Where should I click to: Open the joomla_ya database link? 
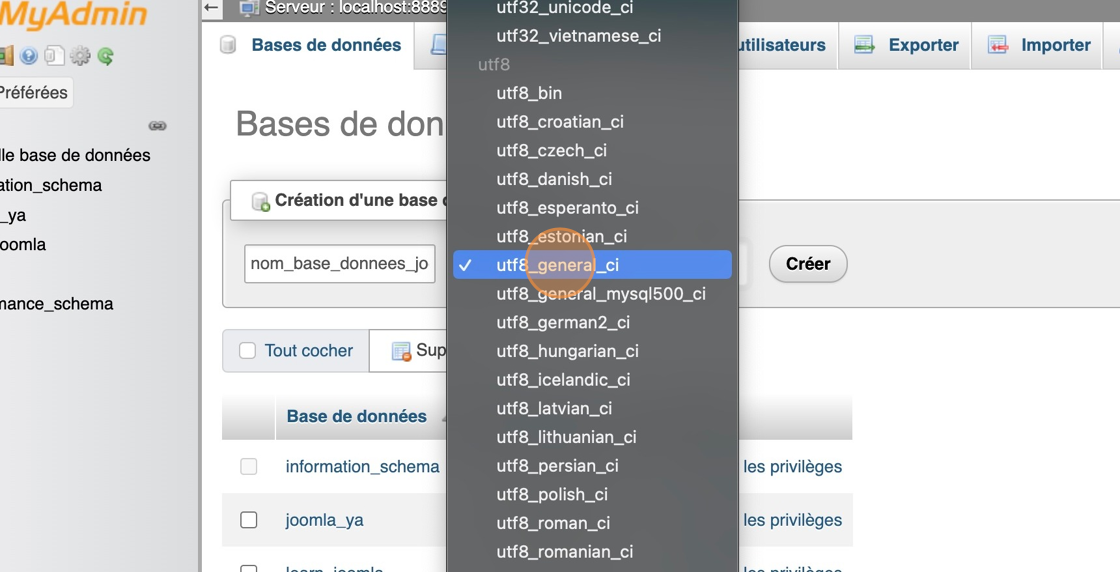tap(324, 520)
